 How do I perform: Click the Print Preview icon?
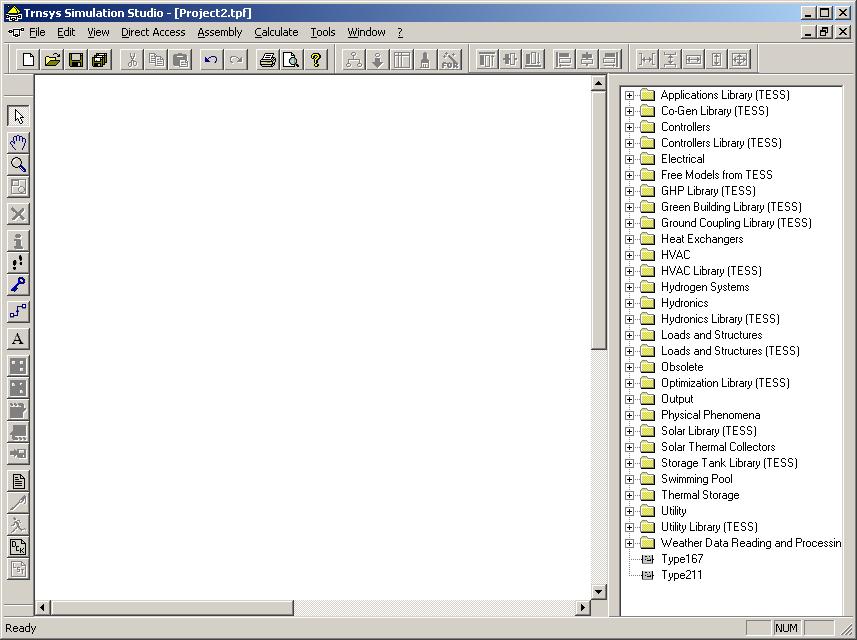click(292, 60)
